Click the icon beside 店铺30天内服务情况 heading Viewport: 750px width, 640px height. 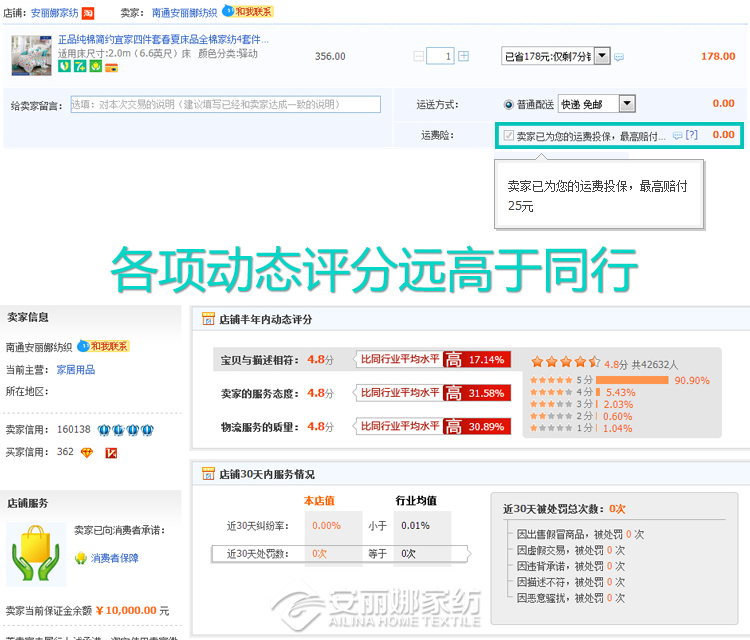coord(208,474)
